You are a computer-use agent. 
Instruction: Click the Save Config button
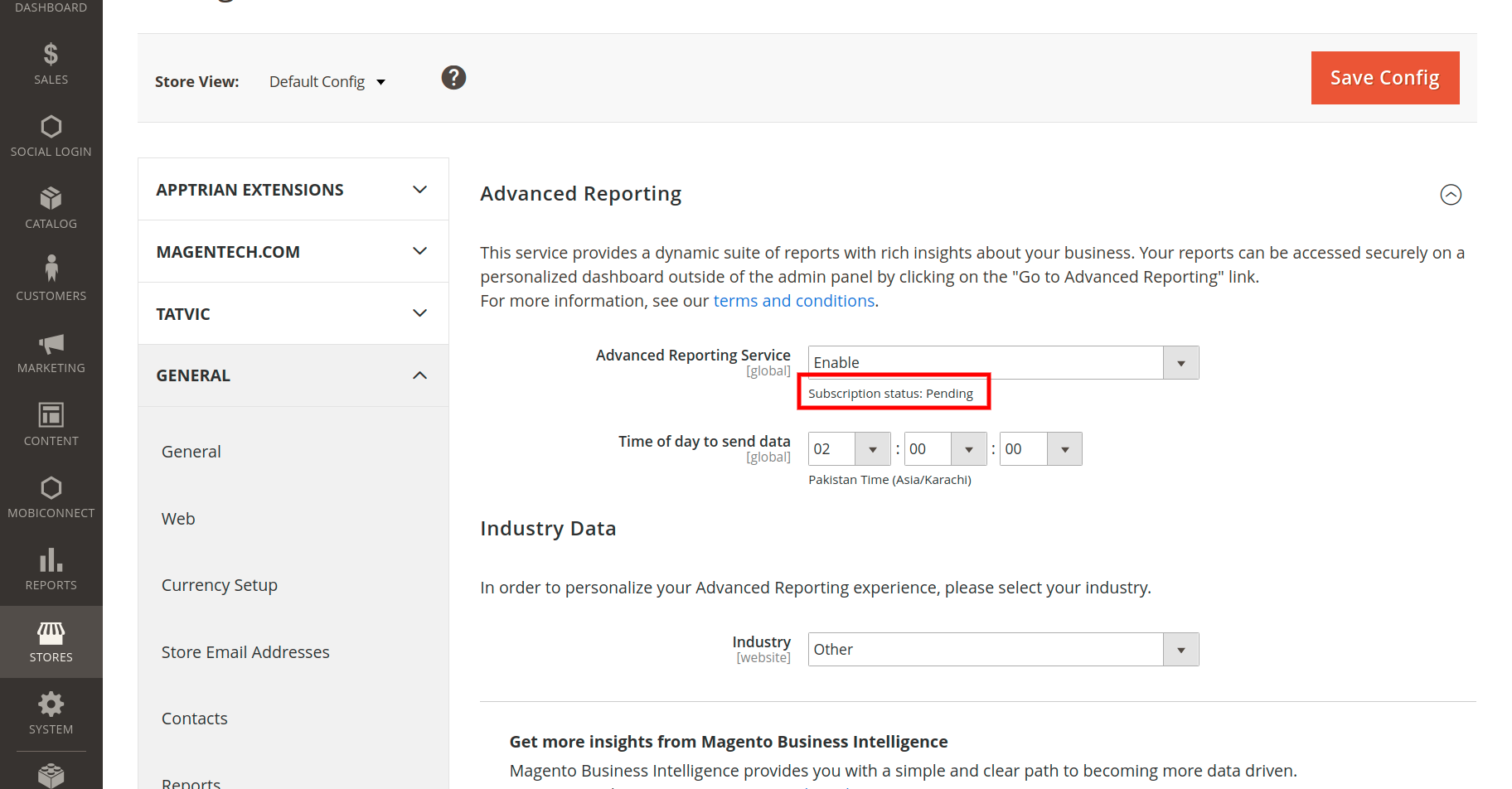[1384, 77]
